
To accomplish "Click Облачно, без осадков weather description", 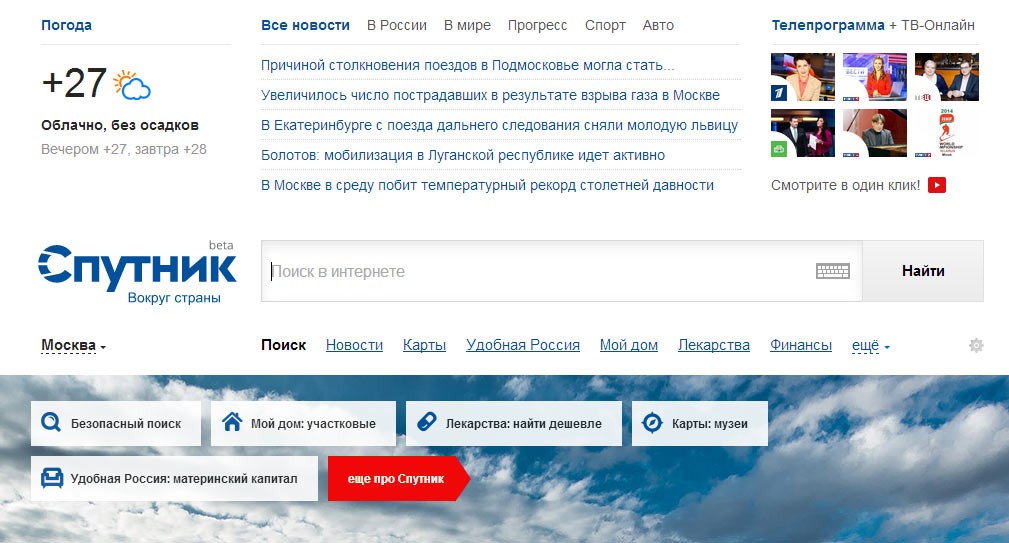I will (x=120, y=125).
